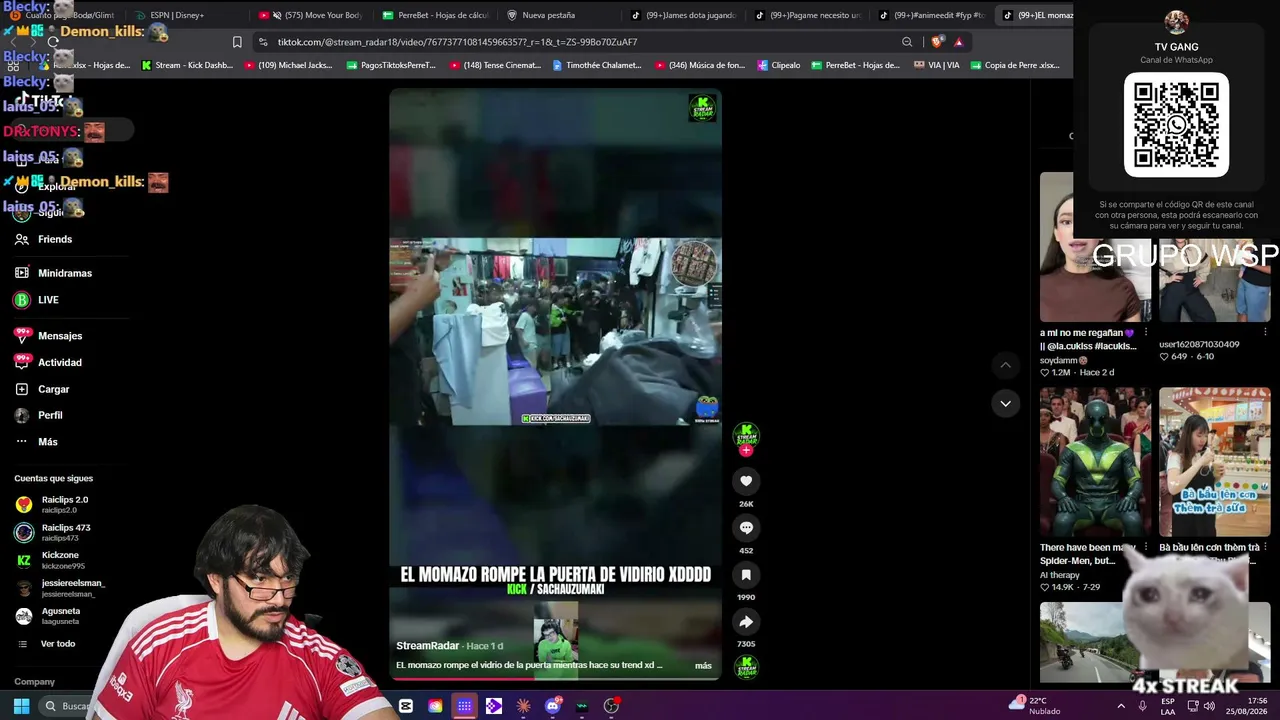Open the Kickzone followed account
The height and width of the screenshot is (720, 1280).
(50, 561)
